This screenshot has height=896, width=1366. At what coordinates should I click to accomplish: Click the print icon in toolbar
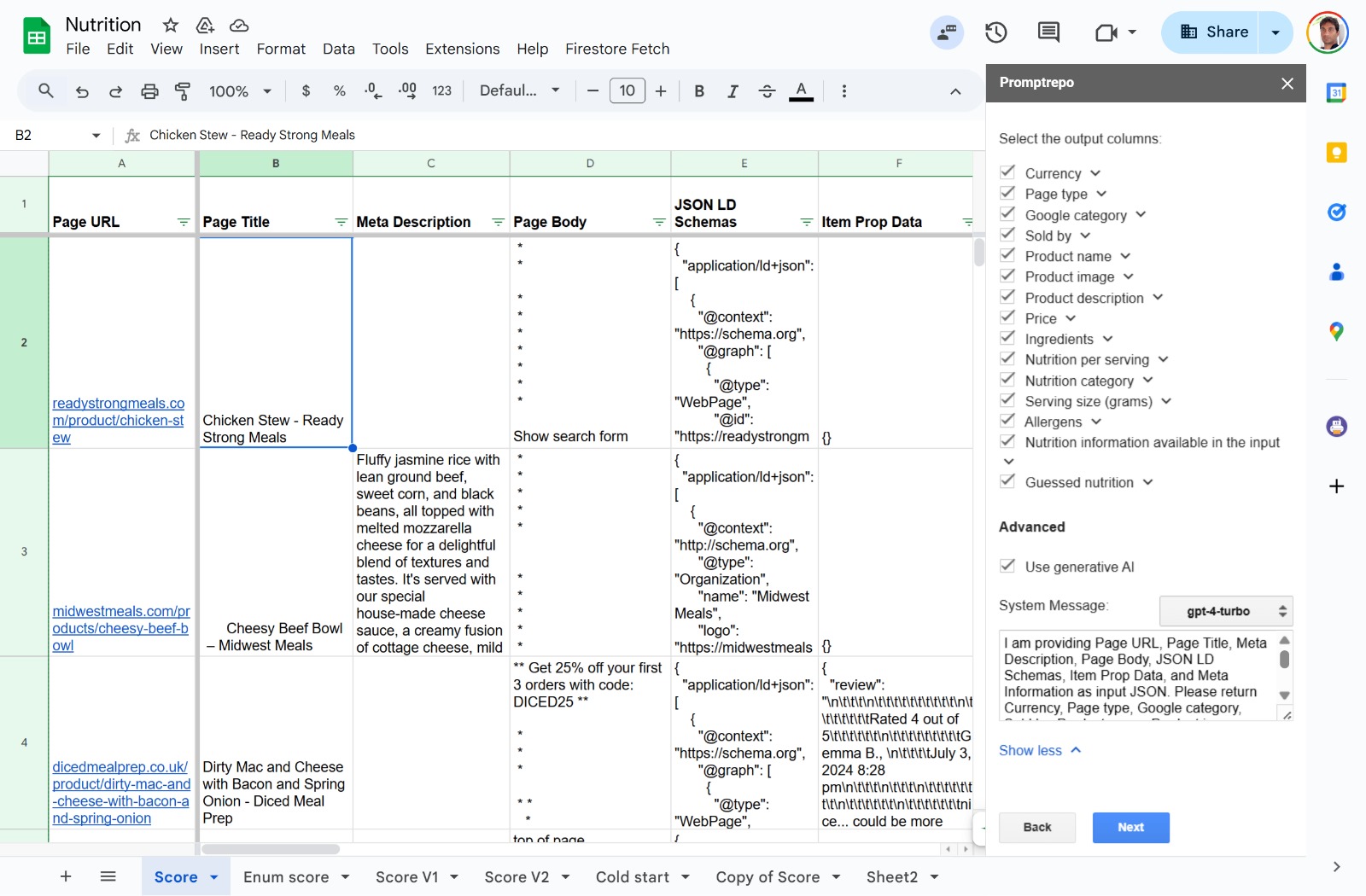tap(149, 91)
